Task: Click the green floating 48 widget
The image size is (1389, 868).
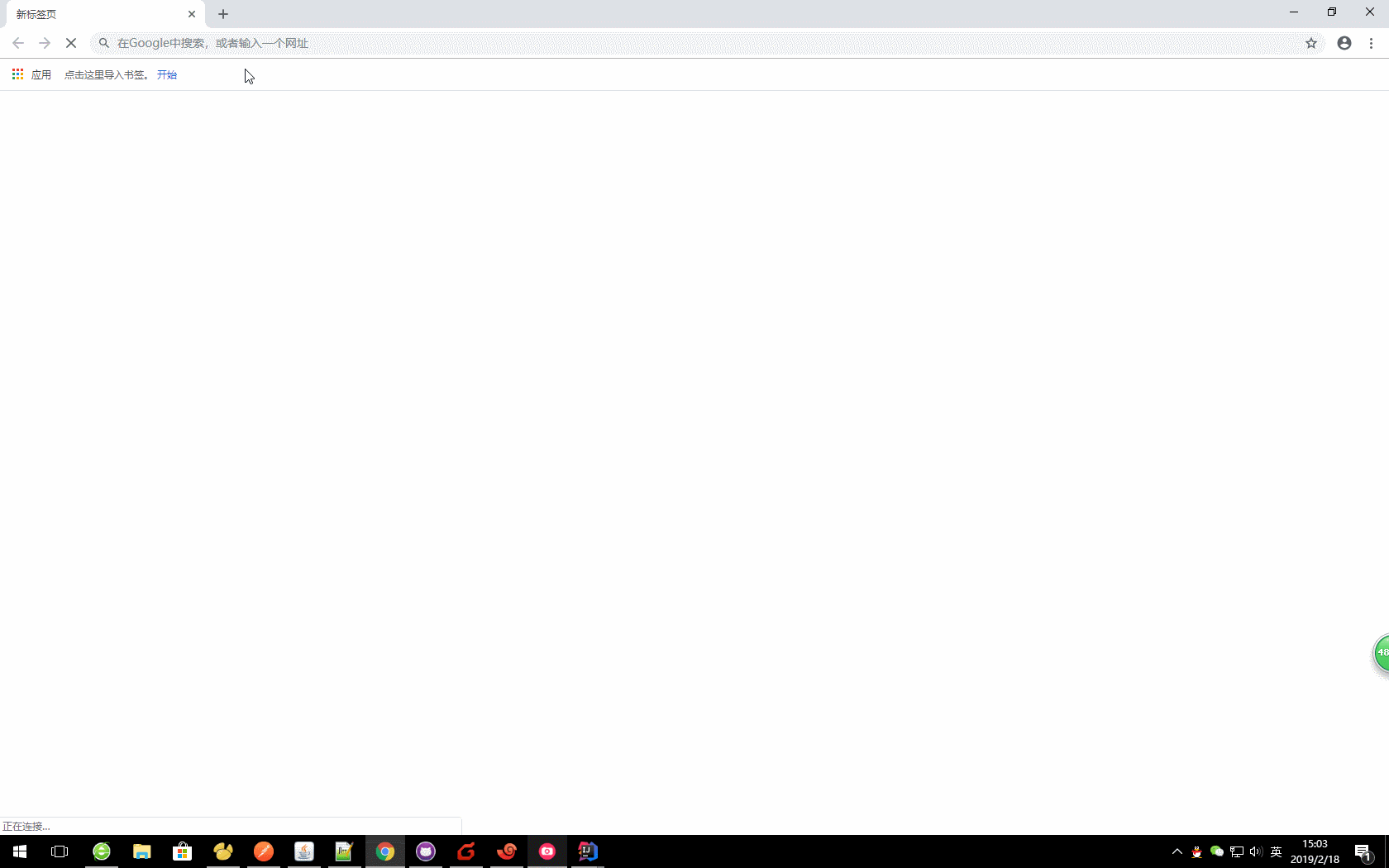Action: (1382, 653)
